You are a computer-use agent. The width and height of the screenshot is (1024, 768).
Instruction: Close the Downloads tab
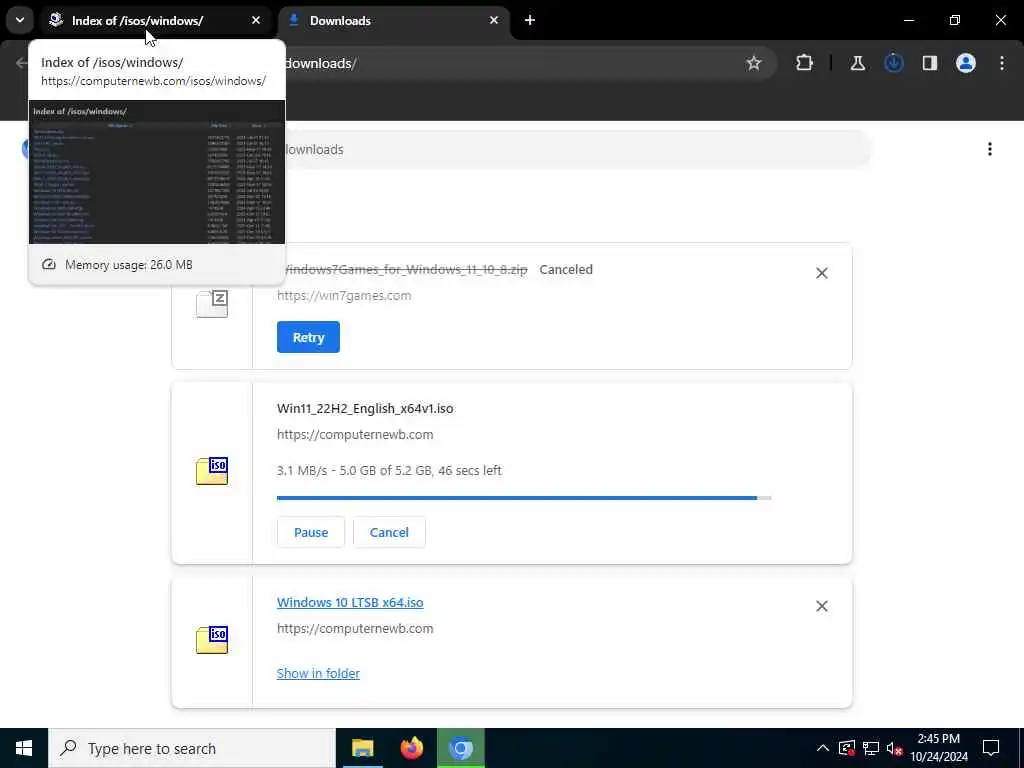coord(494,20)
